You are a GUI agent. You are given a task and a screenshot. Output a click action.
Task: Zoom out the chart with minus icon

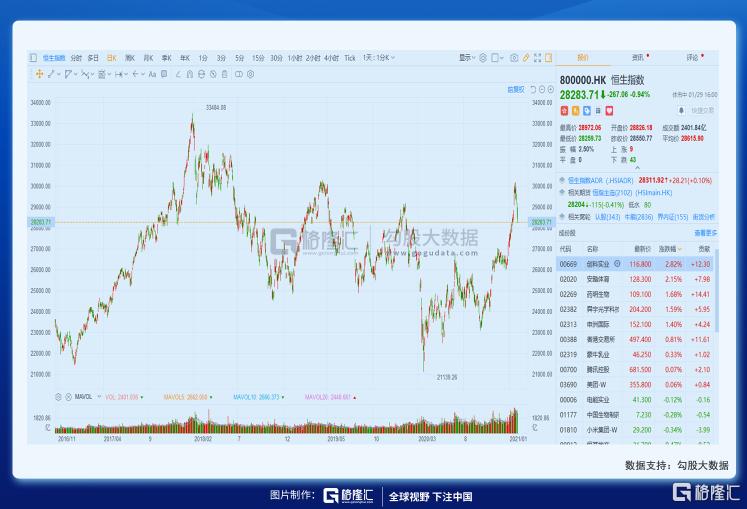pyautogui.click(x=542, y=89)
